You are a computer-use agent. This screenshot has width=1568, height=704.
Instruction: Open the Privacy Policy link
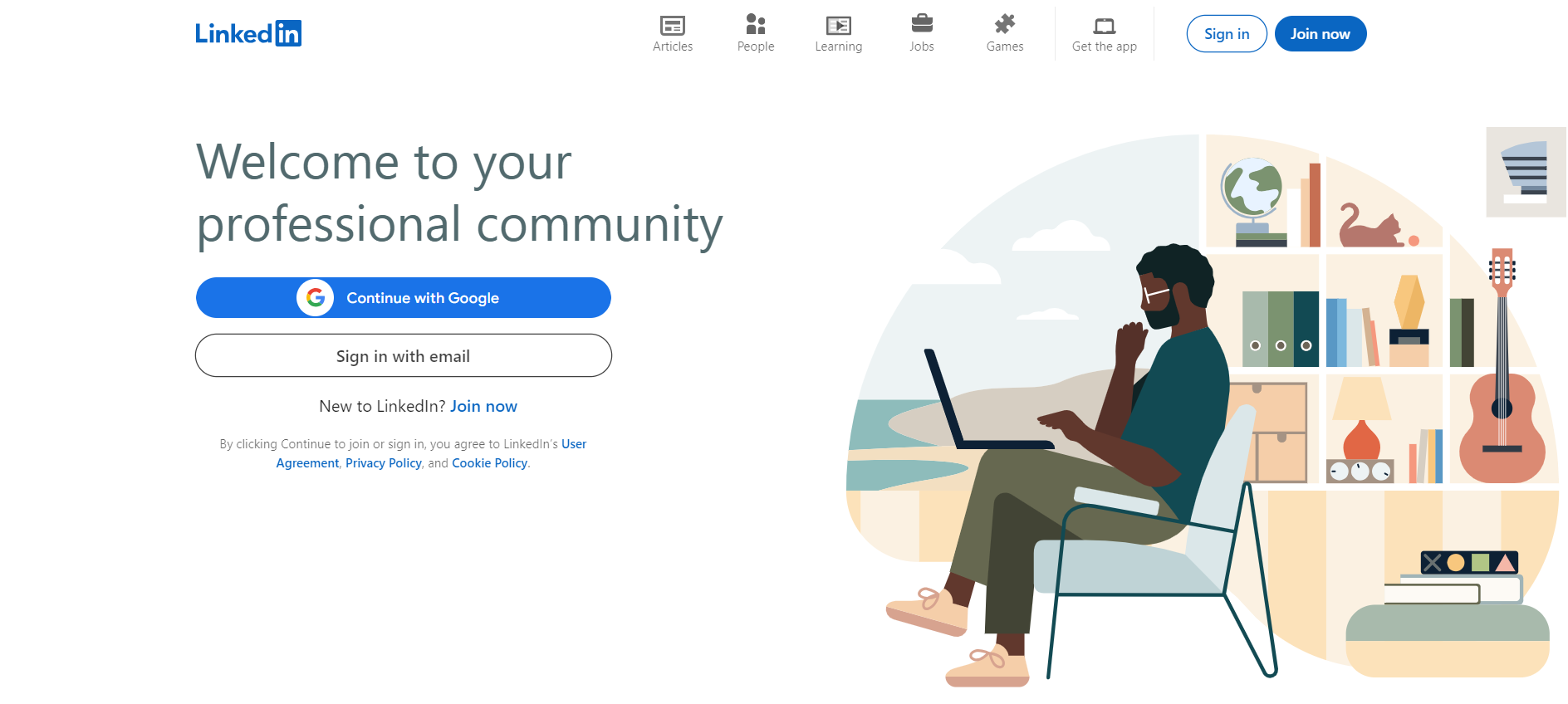[384, 463]
